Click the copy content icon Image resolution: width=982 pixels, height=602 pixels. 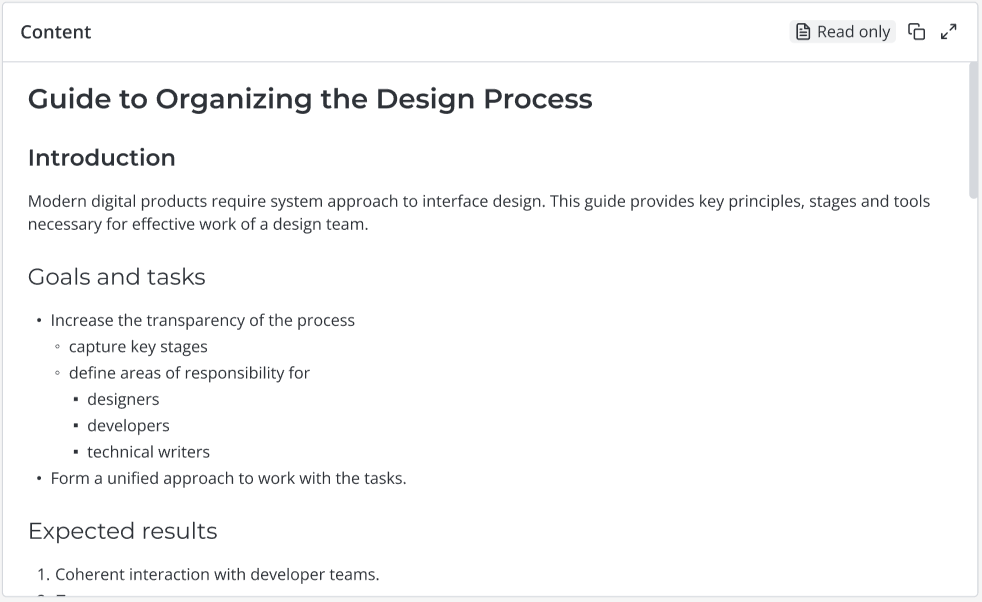[x=916, y=32]
